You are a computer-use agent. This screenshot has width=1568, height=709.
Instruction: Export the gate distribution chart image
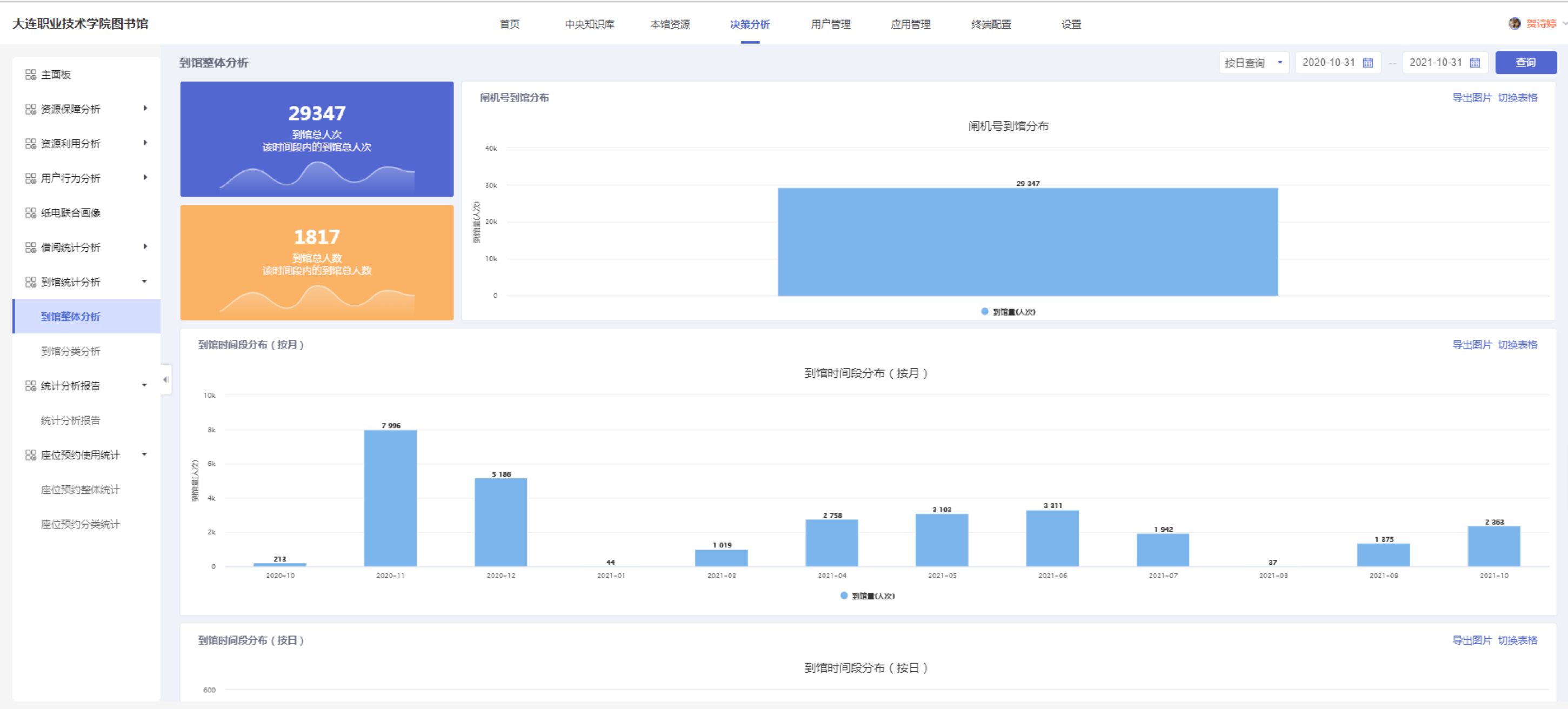coord(1471,97)
